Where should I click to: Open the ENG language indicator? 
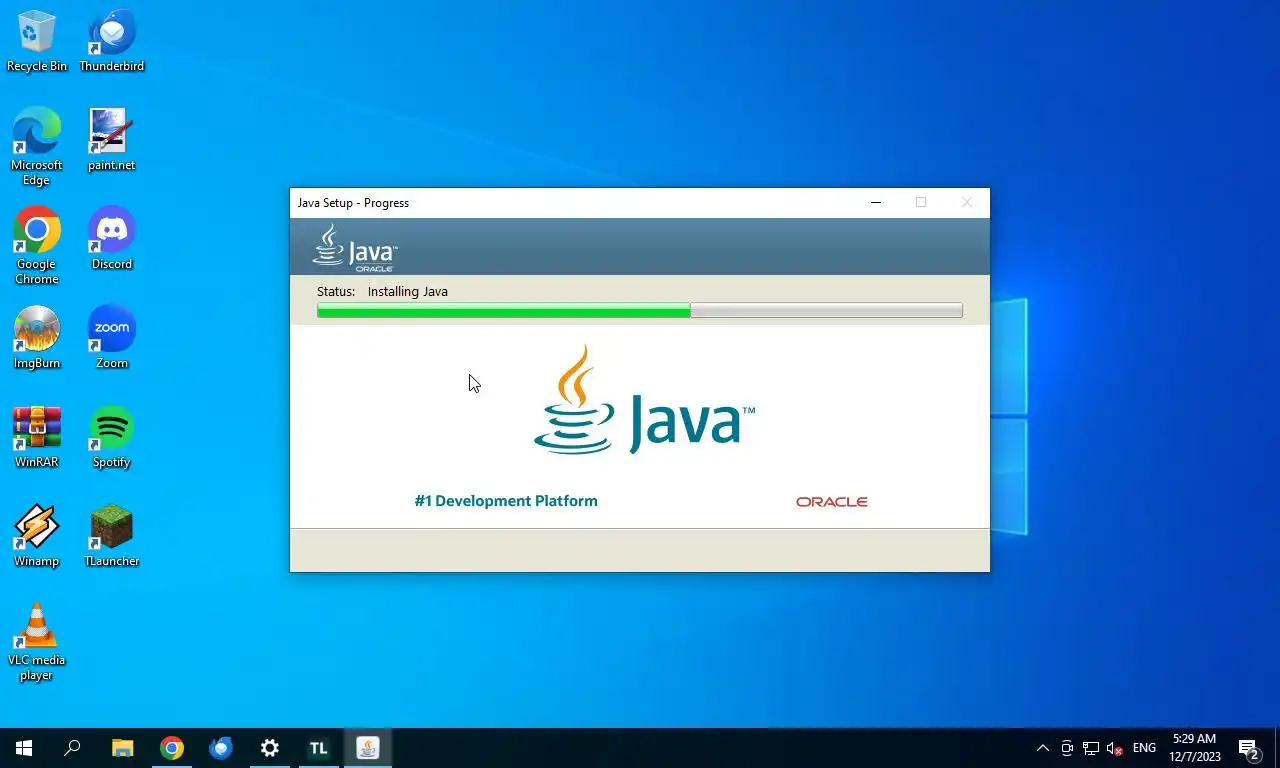pos(1144,748)
